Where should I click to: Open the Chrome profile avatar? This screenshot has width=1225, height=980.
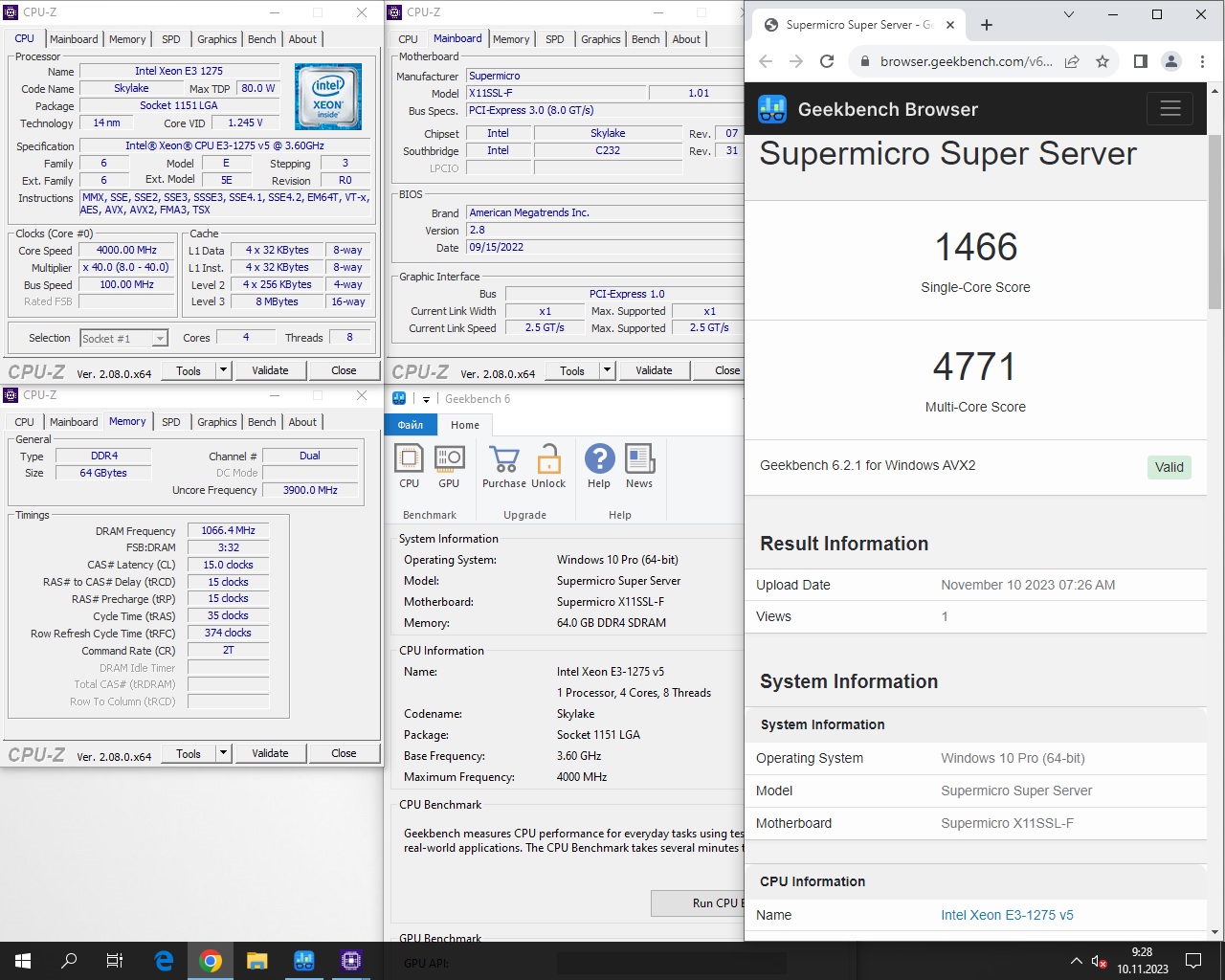(x=1171, y=61)
